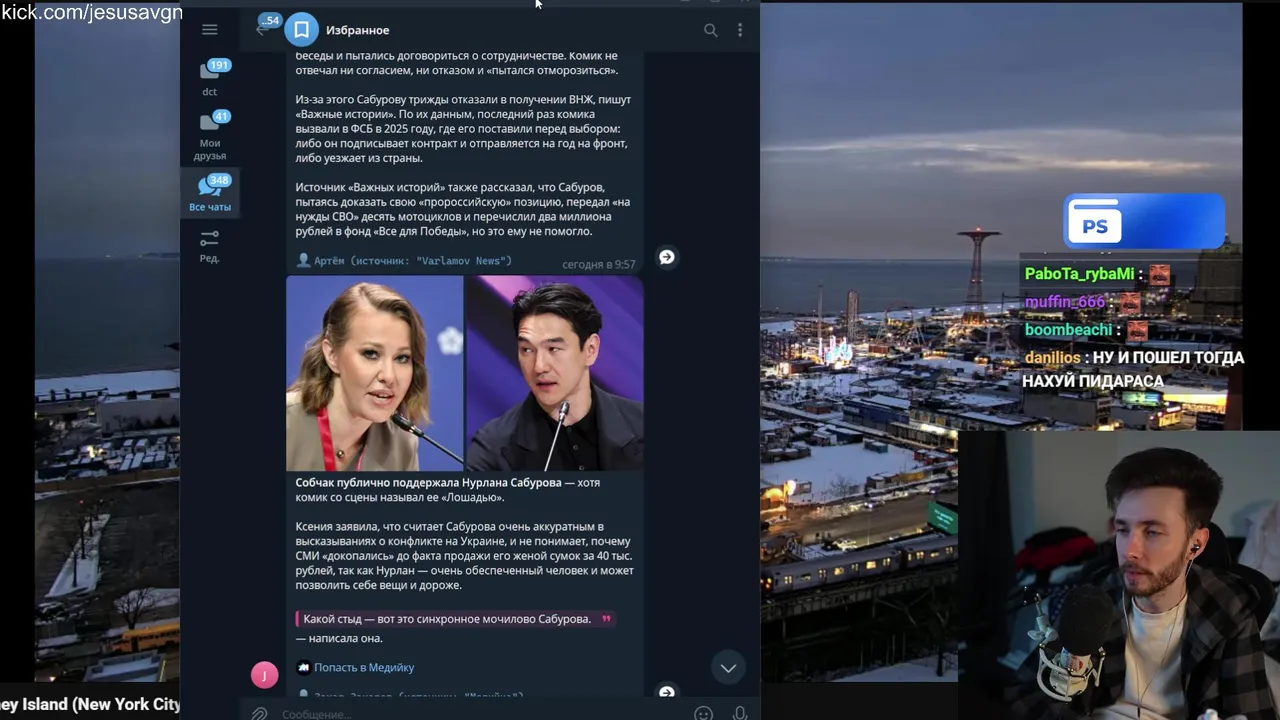This screenshot has height=720, width=1280.
Task: Click the Артём Varlamov News source signature
Action: tap(404, 261)
